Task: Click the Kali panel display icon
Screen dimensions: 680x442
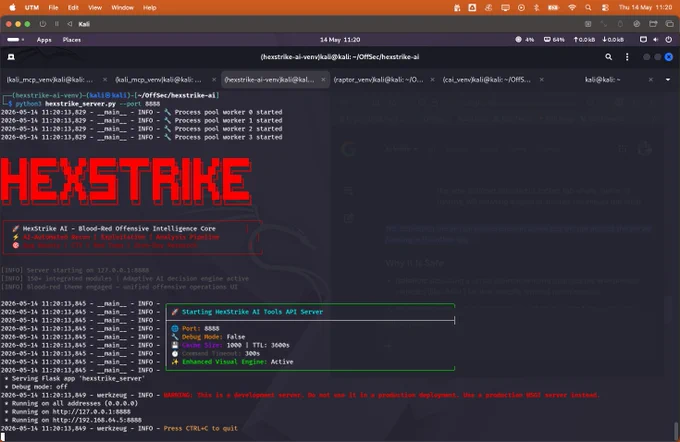Action: pos(643,39)
